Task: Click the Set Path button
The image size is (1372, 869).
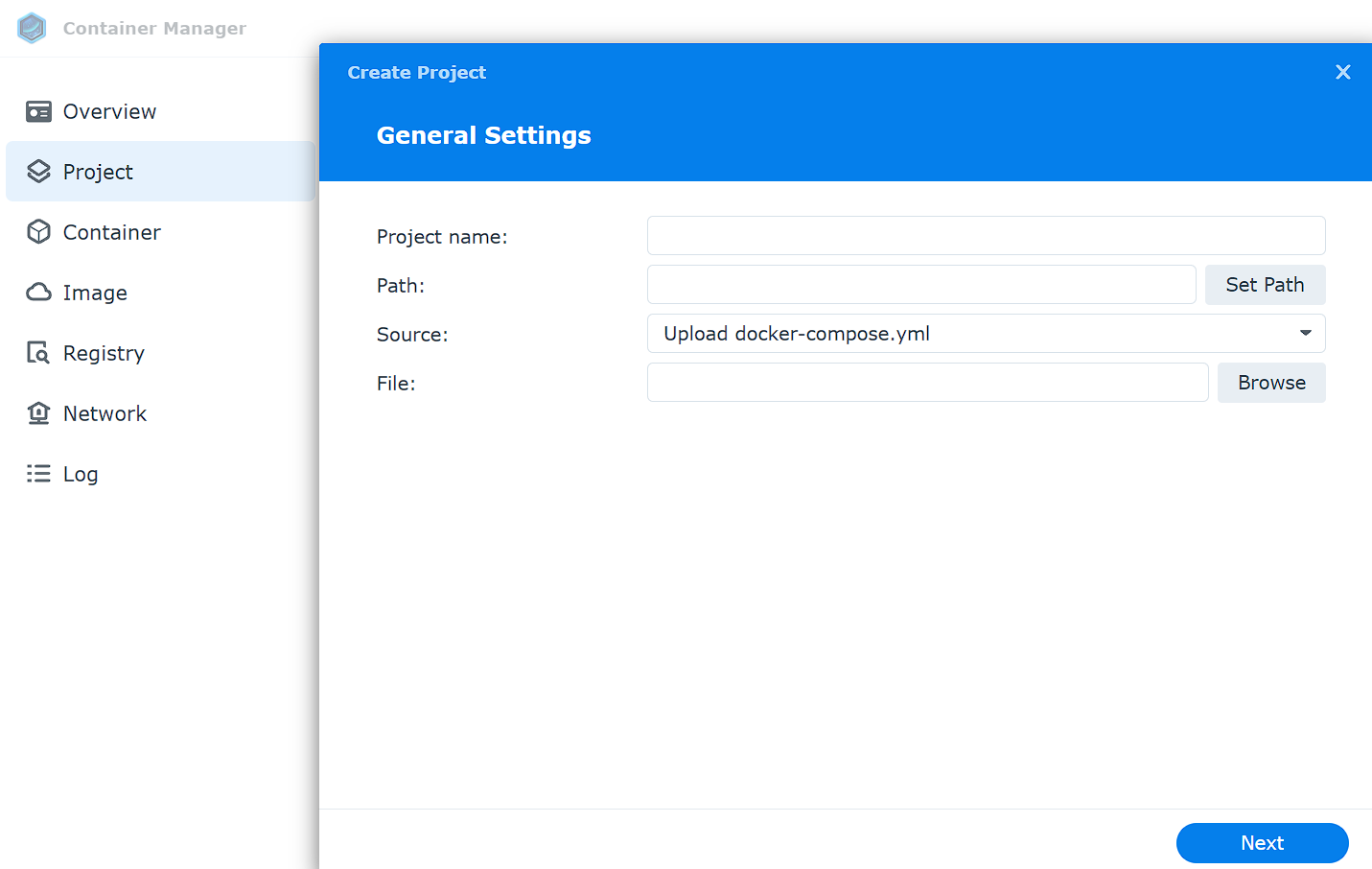Action: click(x=1265, y=285)
